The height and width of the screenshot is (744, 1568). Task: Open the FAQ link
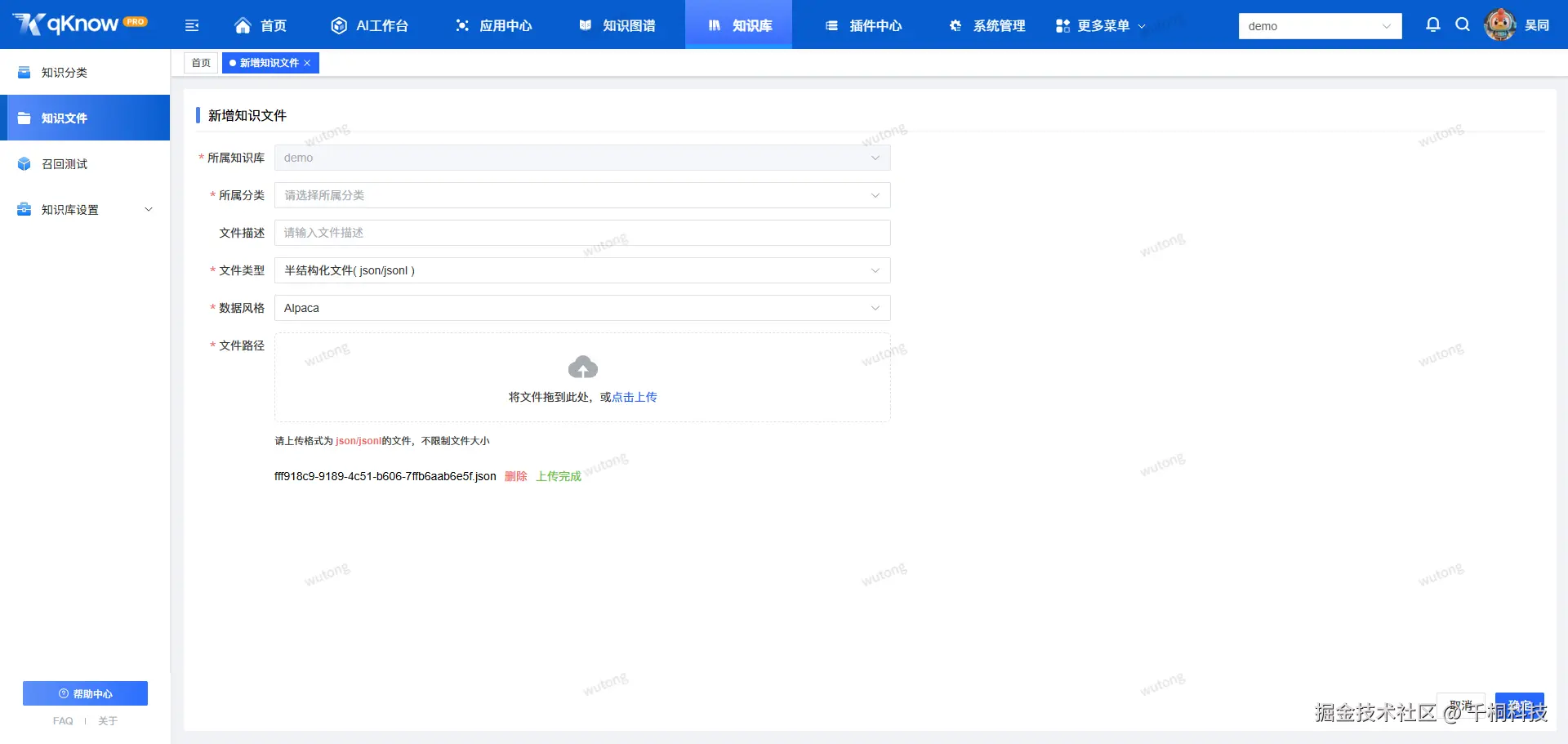click(x=63, y=721)
